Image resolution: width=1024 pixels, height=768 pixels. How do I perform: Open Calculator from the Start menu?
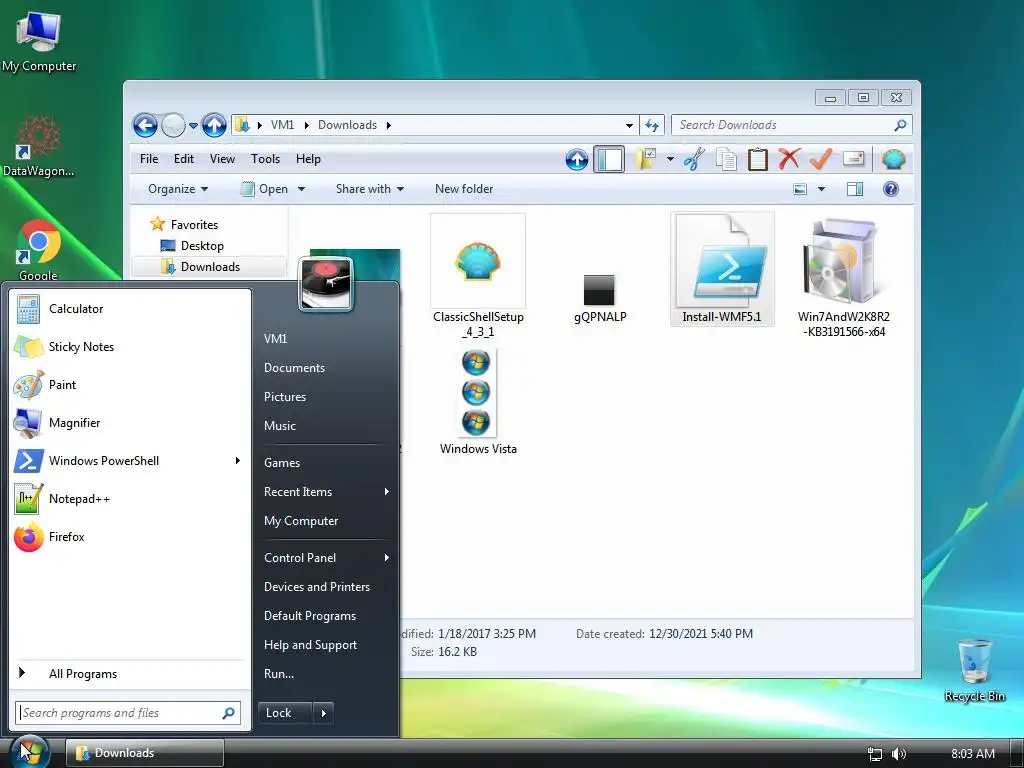coord(129,309)
